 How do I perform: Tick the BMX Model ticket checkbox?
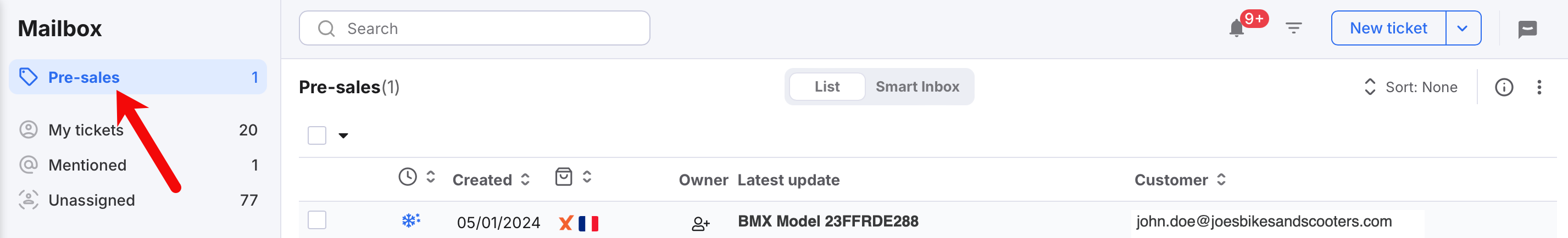[316, 220]
